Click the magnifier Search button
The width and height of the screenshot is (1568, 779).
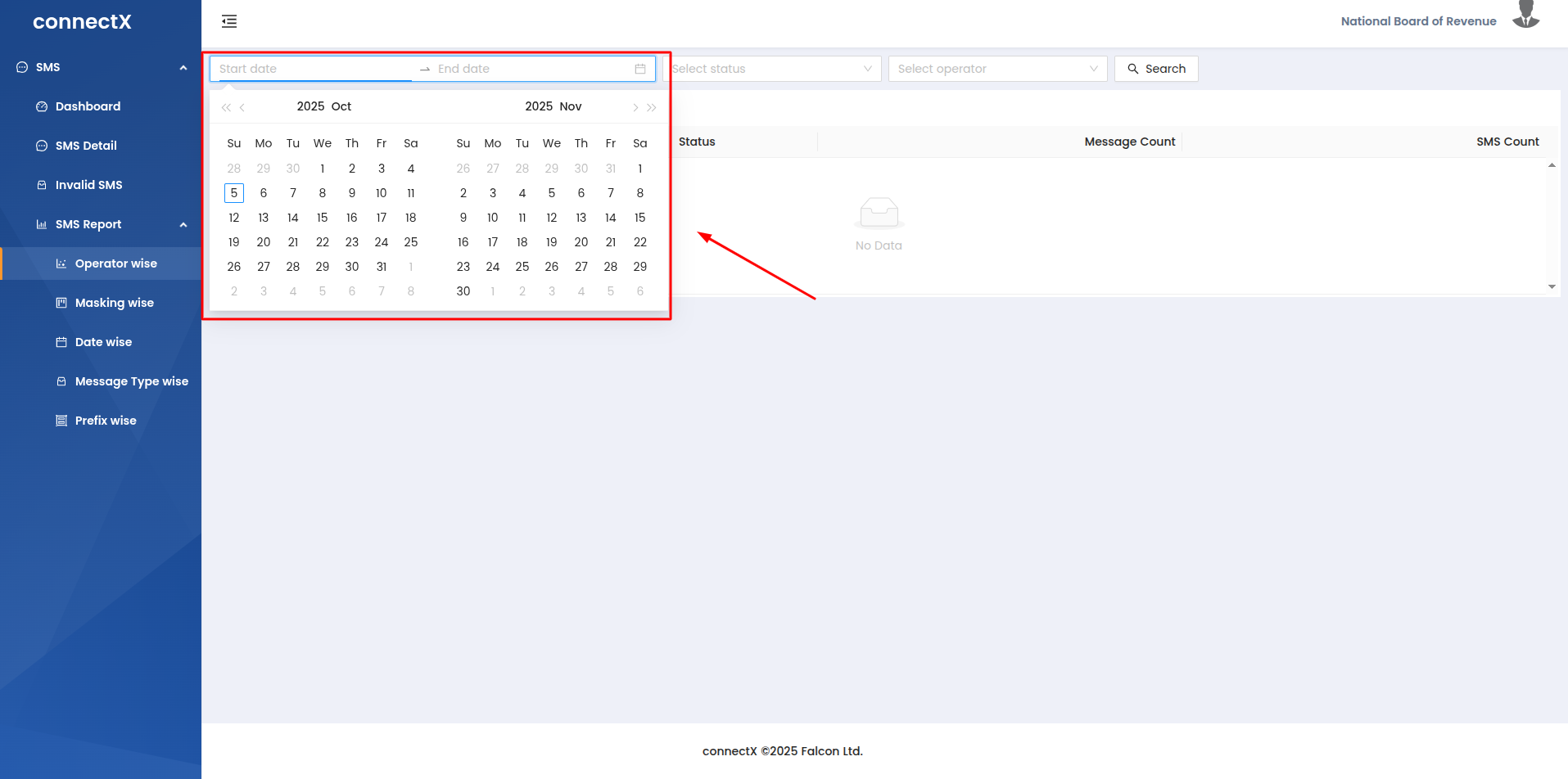click(1155, 69)
